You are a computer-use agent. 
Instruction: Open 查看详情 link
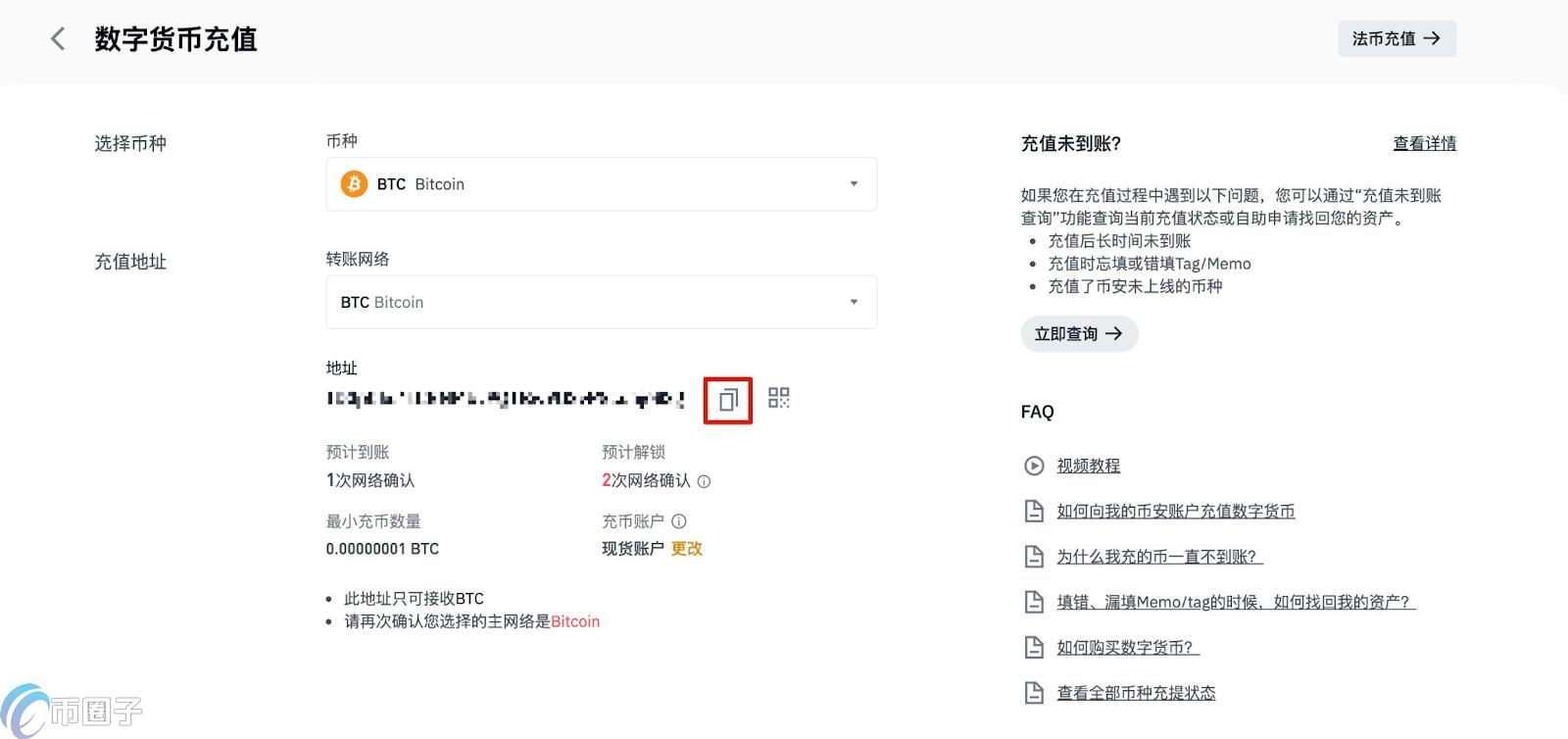(1425, 143)
